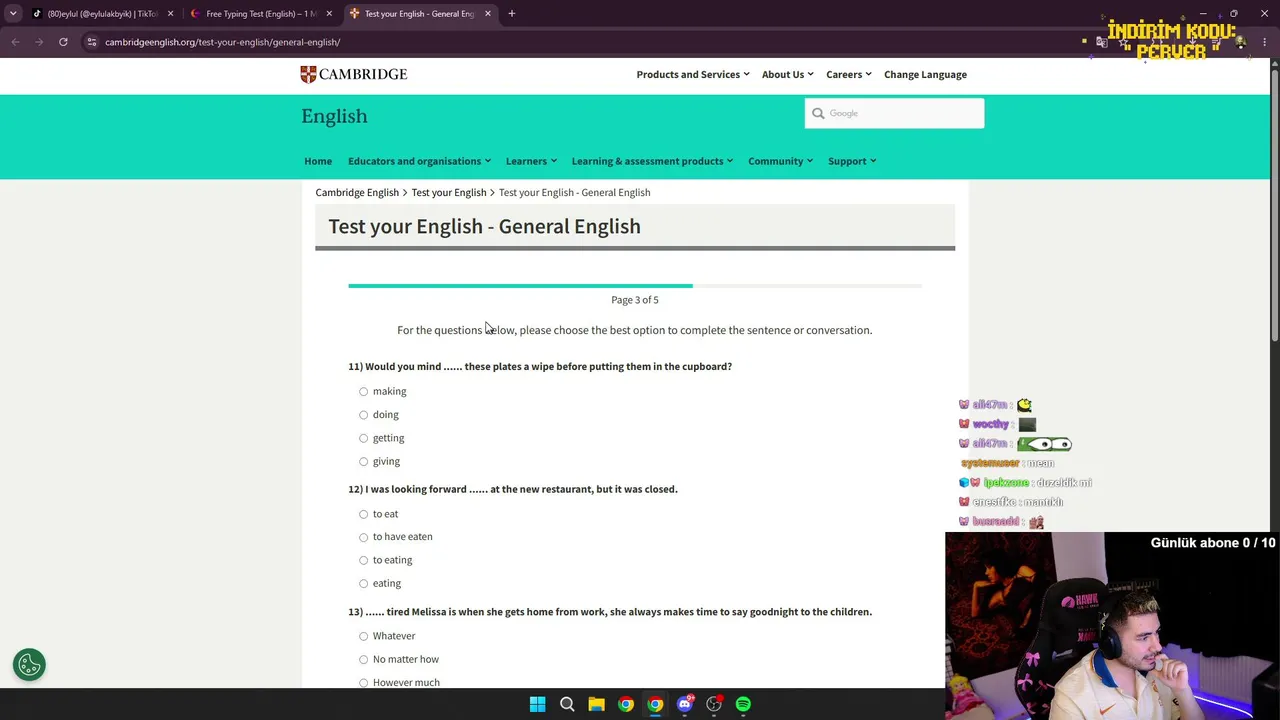Select 'to eat' for question 12

coord(363,514)
